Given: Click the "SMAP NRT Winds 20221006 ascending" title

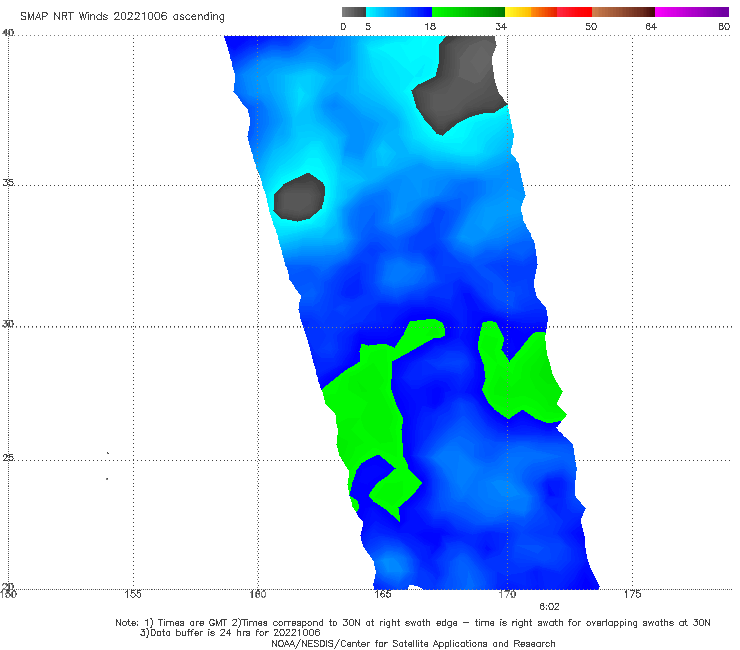Looking at the screenshot, I should [x=122, y=16].
